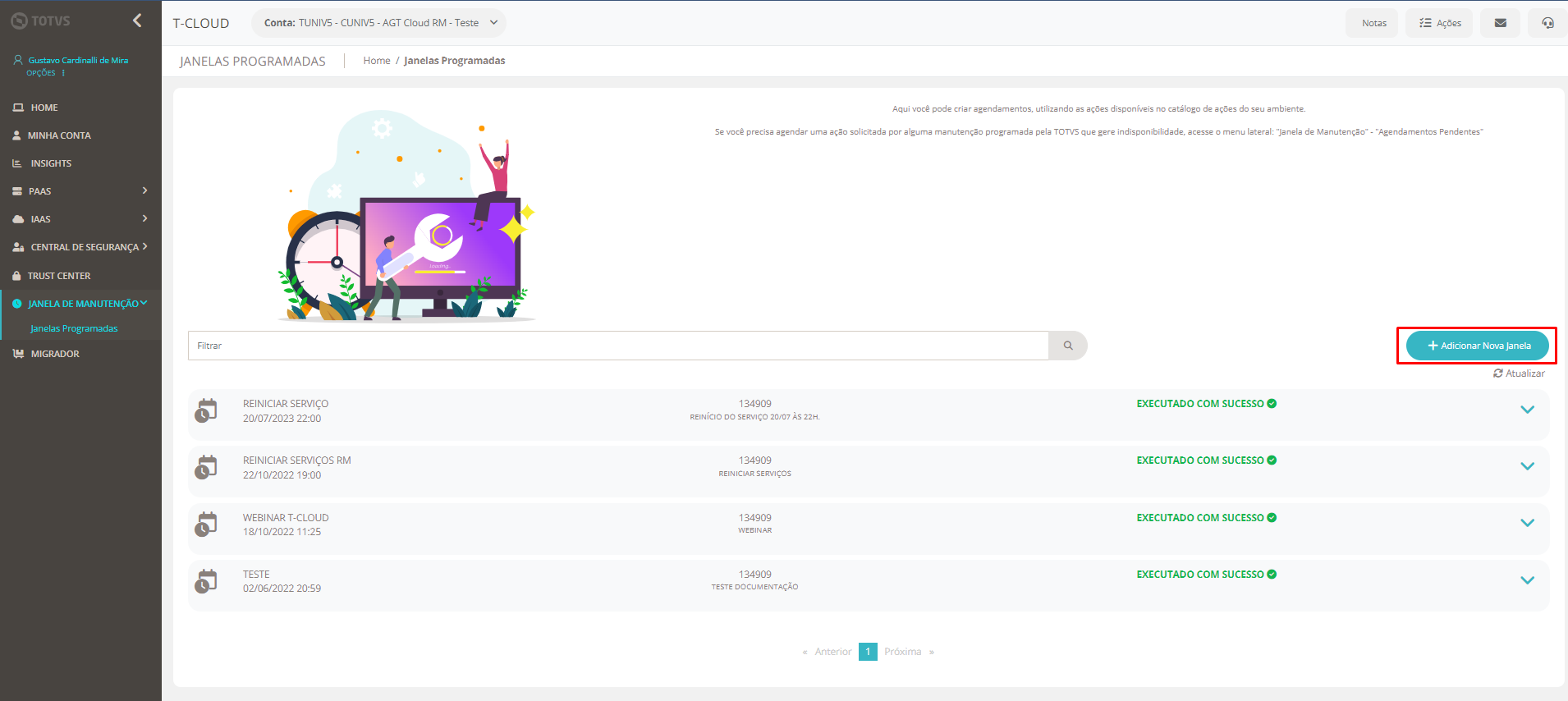Click the Central de Segurança icon
This screenshot has width=1568, height=701.
click(x=18, y=247)
